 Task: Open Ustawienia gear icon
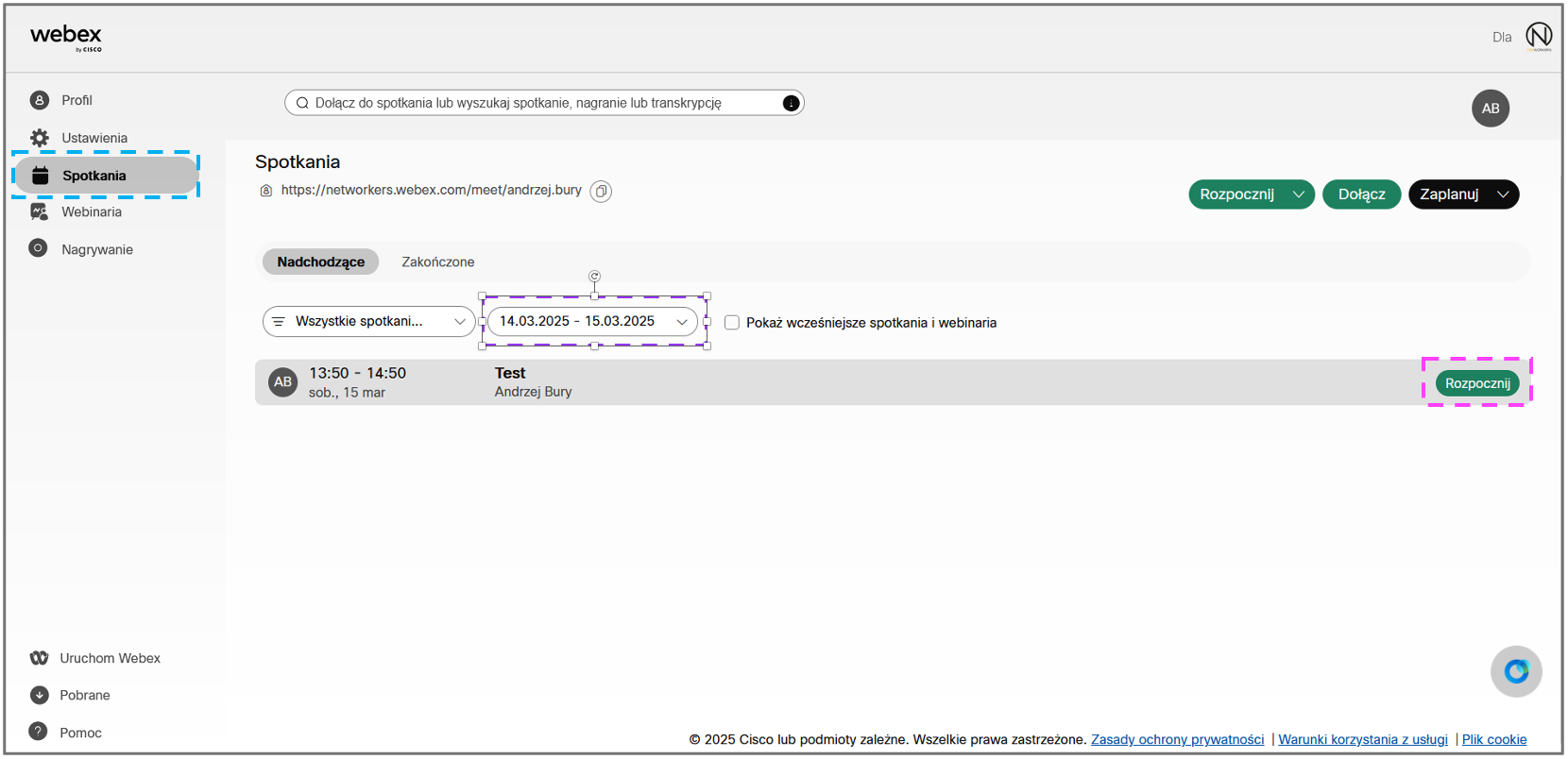tap(40, 138)
